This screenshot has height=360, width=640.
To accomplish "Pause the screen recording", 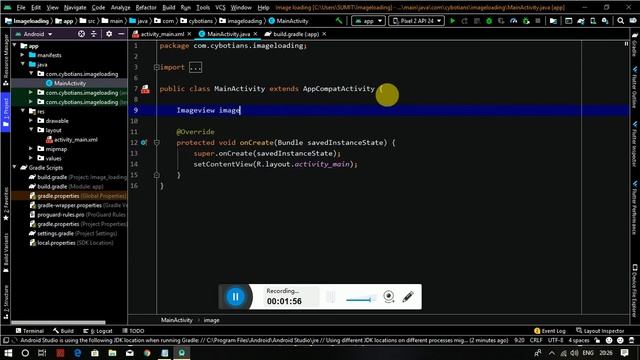I will (x=236, y=297).
